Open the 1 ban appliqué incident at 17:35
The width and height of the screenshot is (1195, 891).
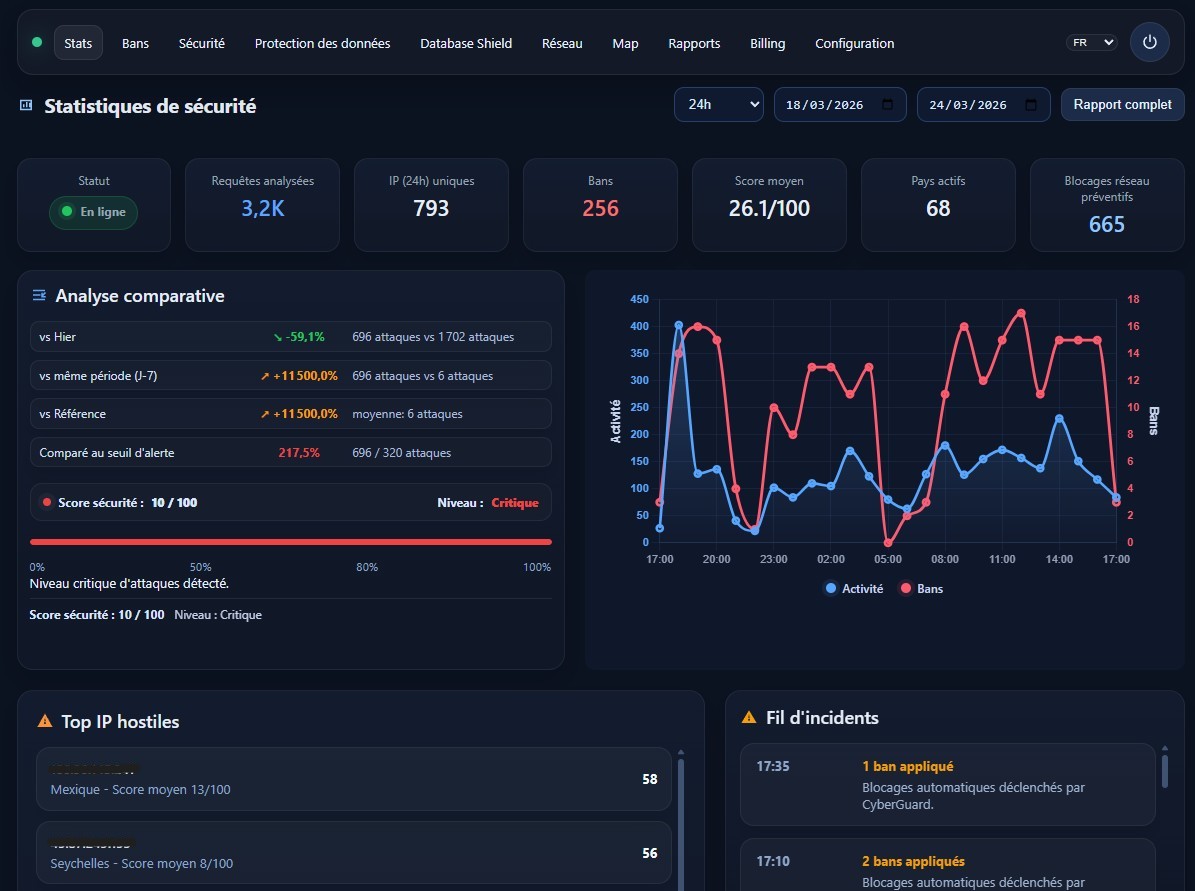coord(947,784)
